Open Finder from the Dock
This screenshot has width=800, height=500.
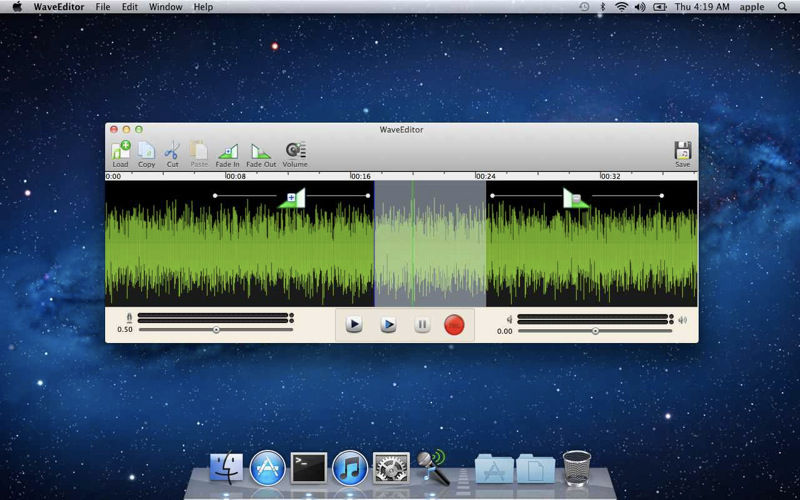pyautogui.click(x=227, y=468)
